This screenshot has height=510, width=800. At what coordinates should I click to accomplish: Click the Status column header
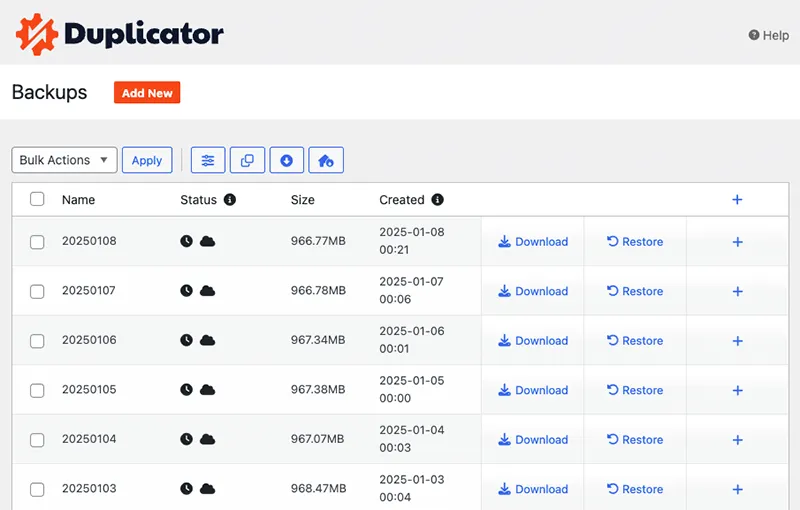click(x=198, y=200)
